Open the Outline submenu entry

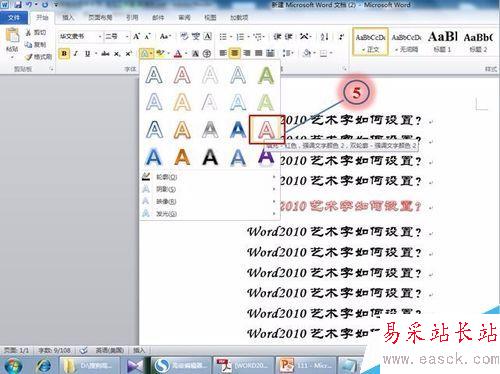[x=210, y=177]
